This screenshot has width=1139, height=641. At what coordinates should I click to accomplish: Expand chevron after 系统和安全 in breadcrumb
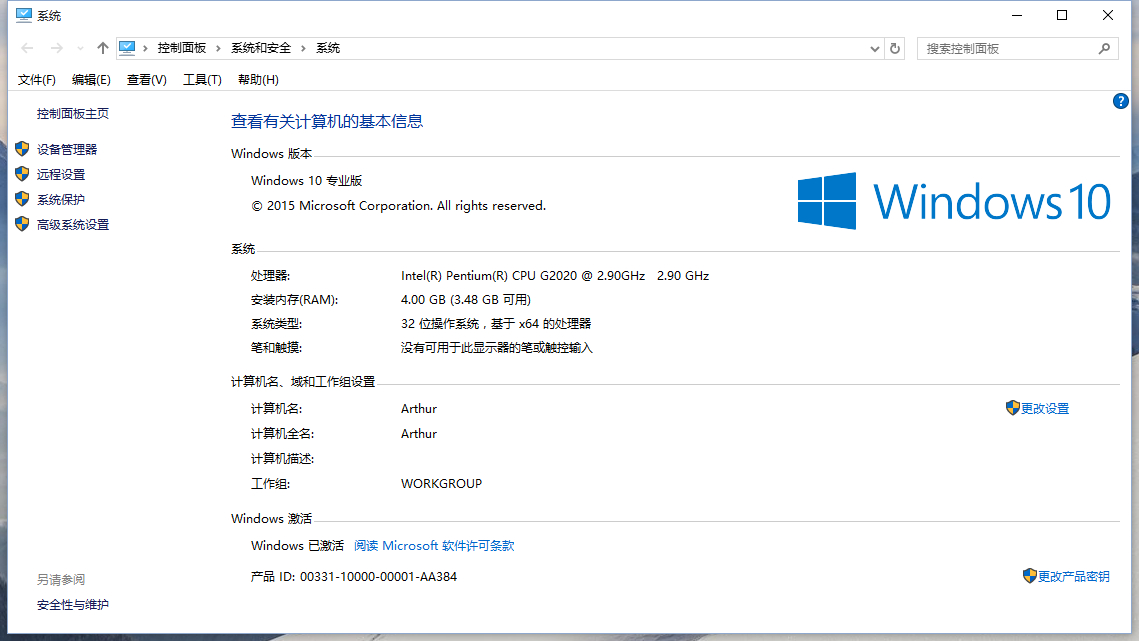pyautogui.click(x=304, y=48)
